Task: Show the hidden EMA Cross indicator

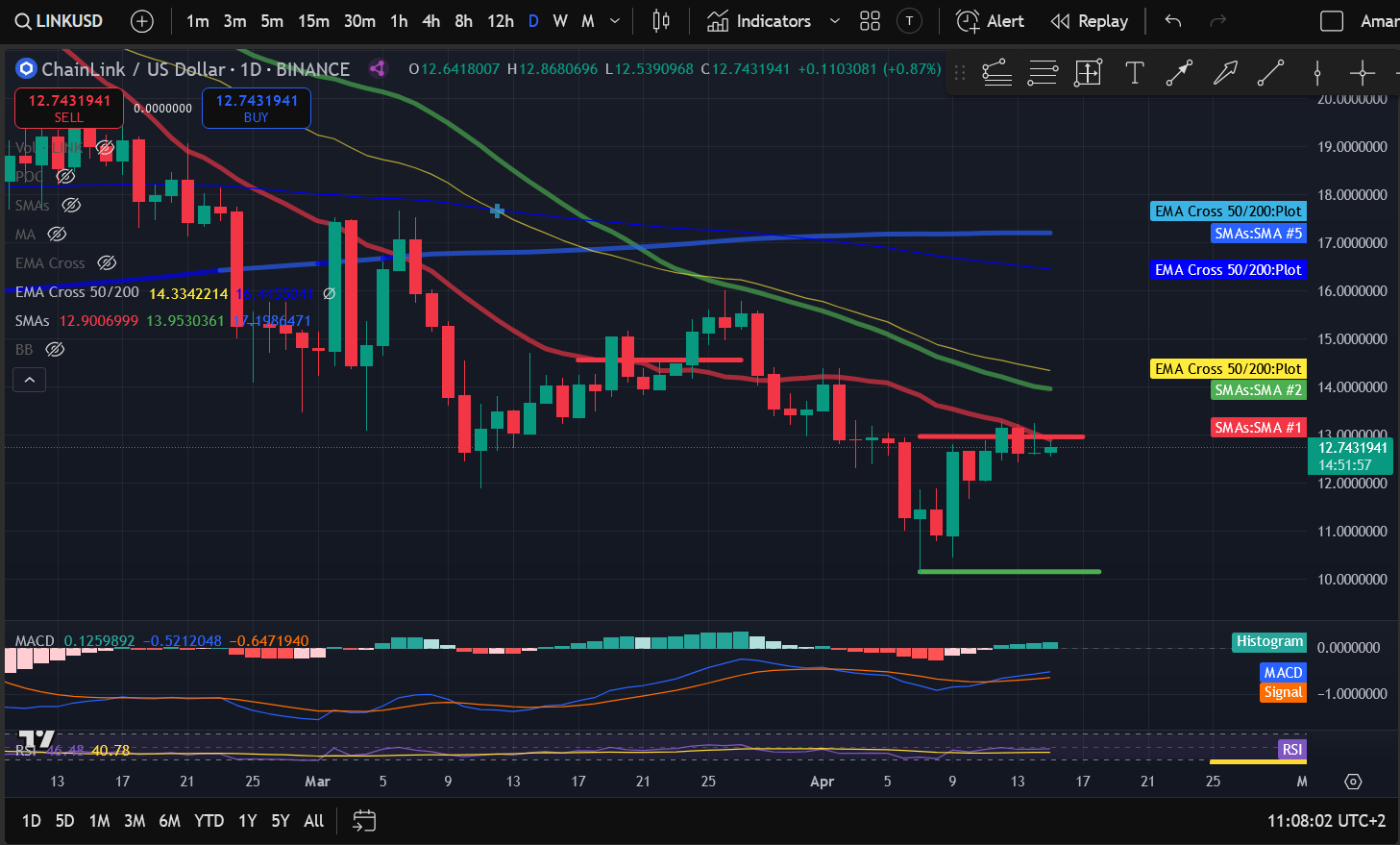Action: (x=107, y=262)
